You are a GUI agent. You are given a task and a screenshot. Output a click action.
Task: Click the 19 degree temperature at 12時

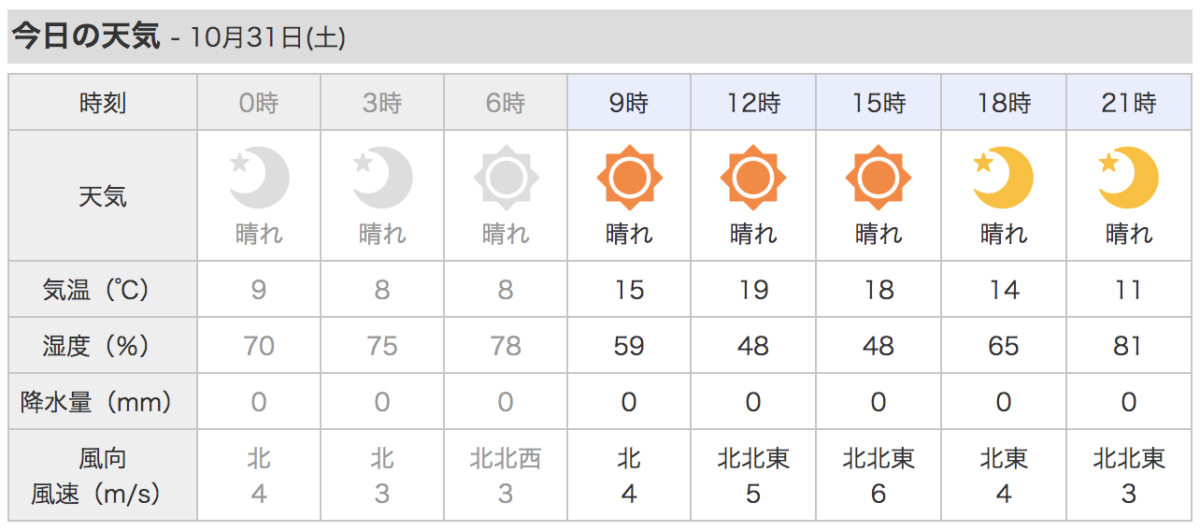coord(753,290)
